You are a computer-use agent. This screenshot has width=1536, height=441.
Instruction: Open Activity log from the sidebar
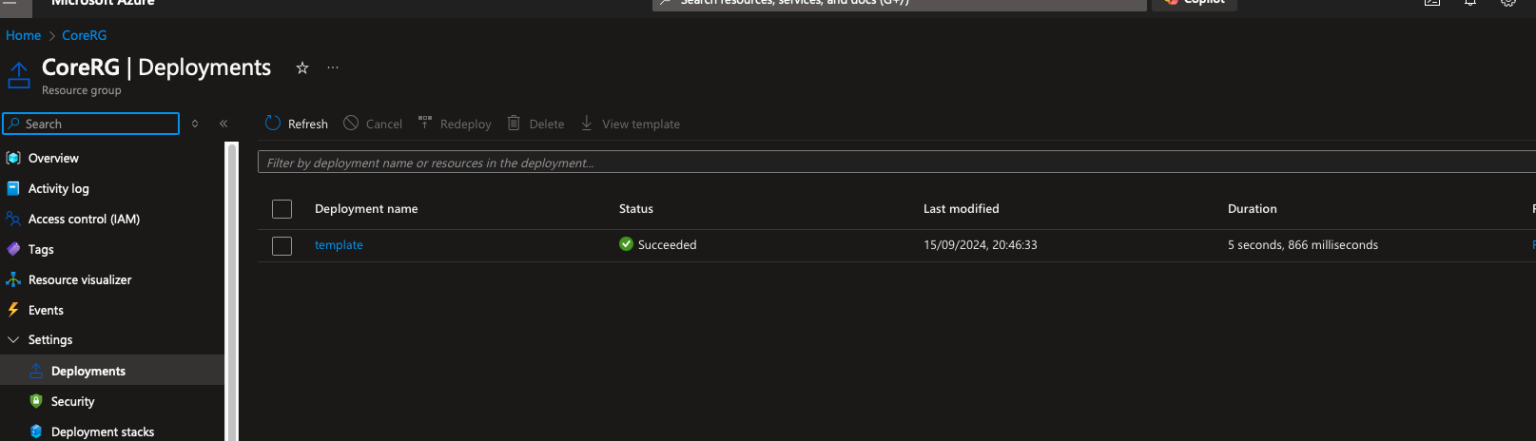[x=58, y=189]
